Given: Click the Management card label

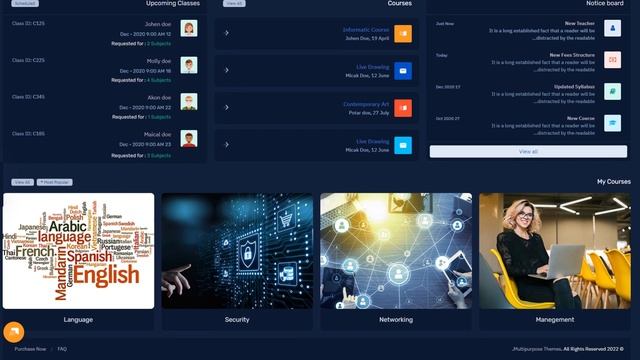Looking at the screenshot, I should (555, 320).
